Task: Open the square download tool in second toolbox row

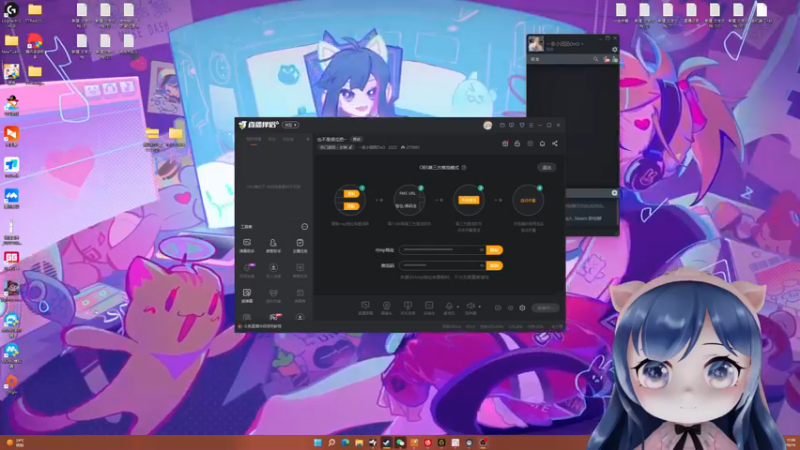Action: pos(300,270)
